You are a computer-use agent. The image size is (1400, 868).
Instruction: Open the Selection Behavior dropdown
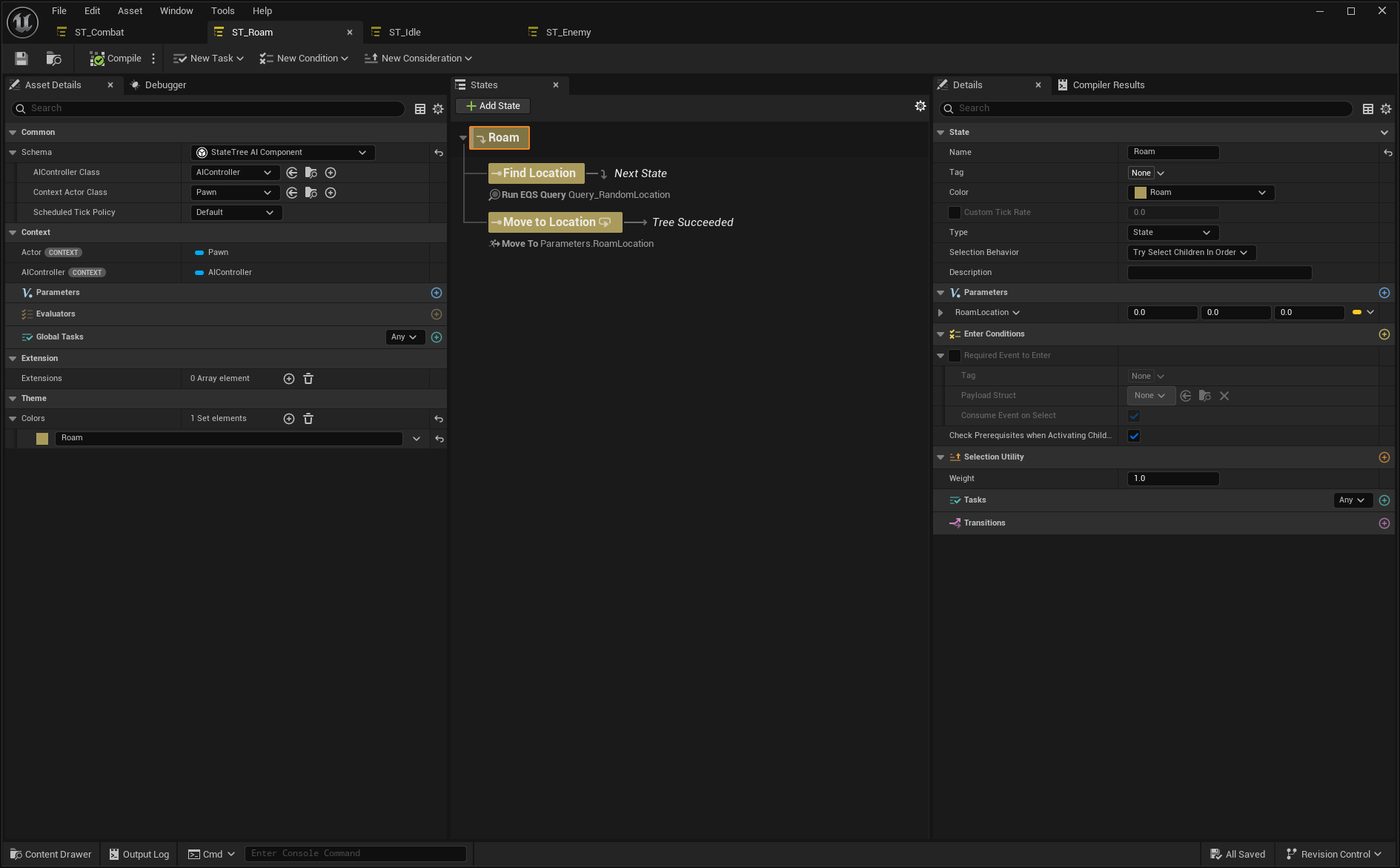point(1190,252)
